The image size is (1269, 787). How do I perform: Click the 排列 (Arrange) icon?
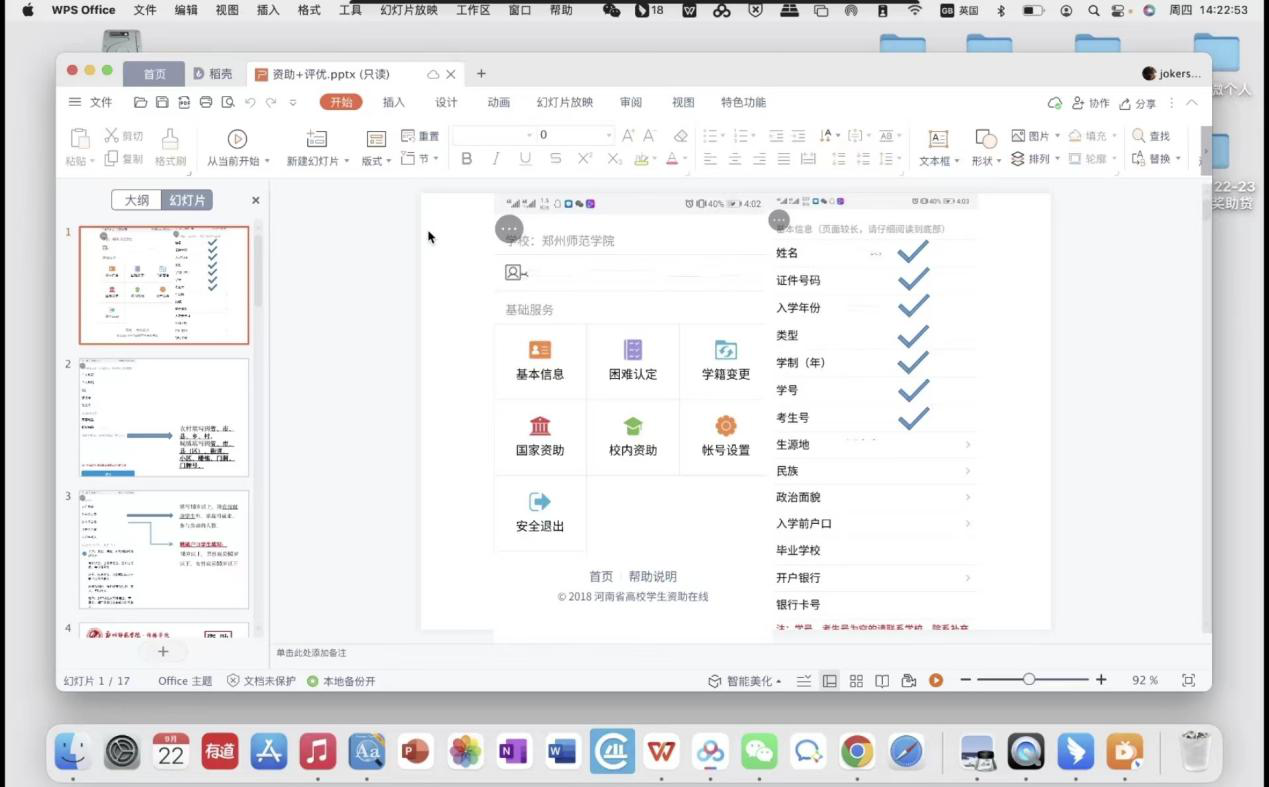[x=1038, y=158]
